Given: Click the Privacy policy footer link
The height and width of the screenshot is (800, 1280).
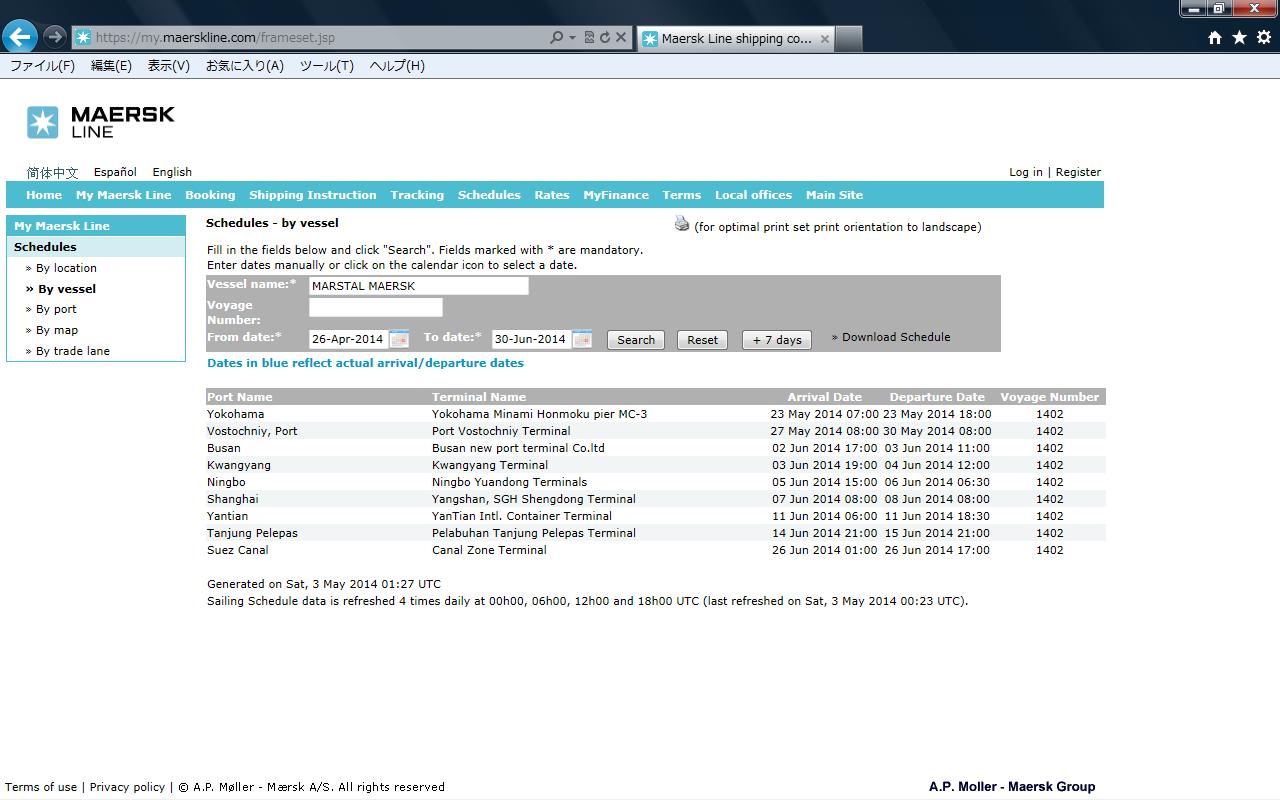Looking at the screenshot, I should 127,787.
